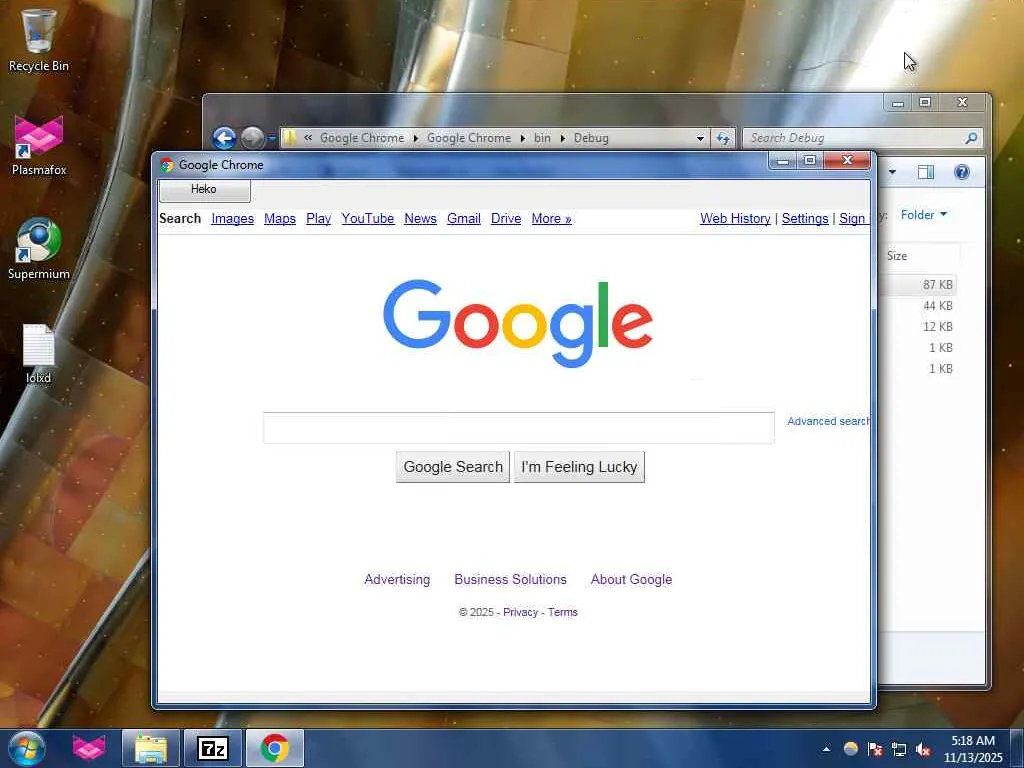
Task: Open the Images link on Google
Action: pos(232,219)
